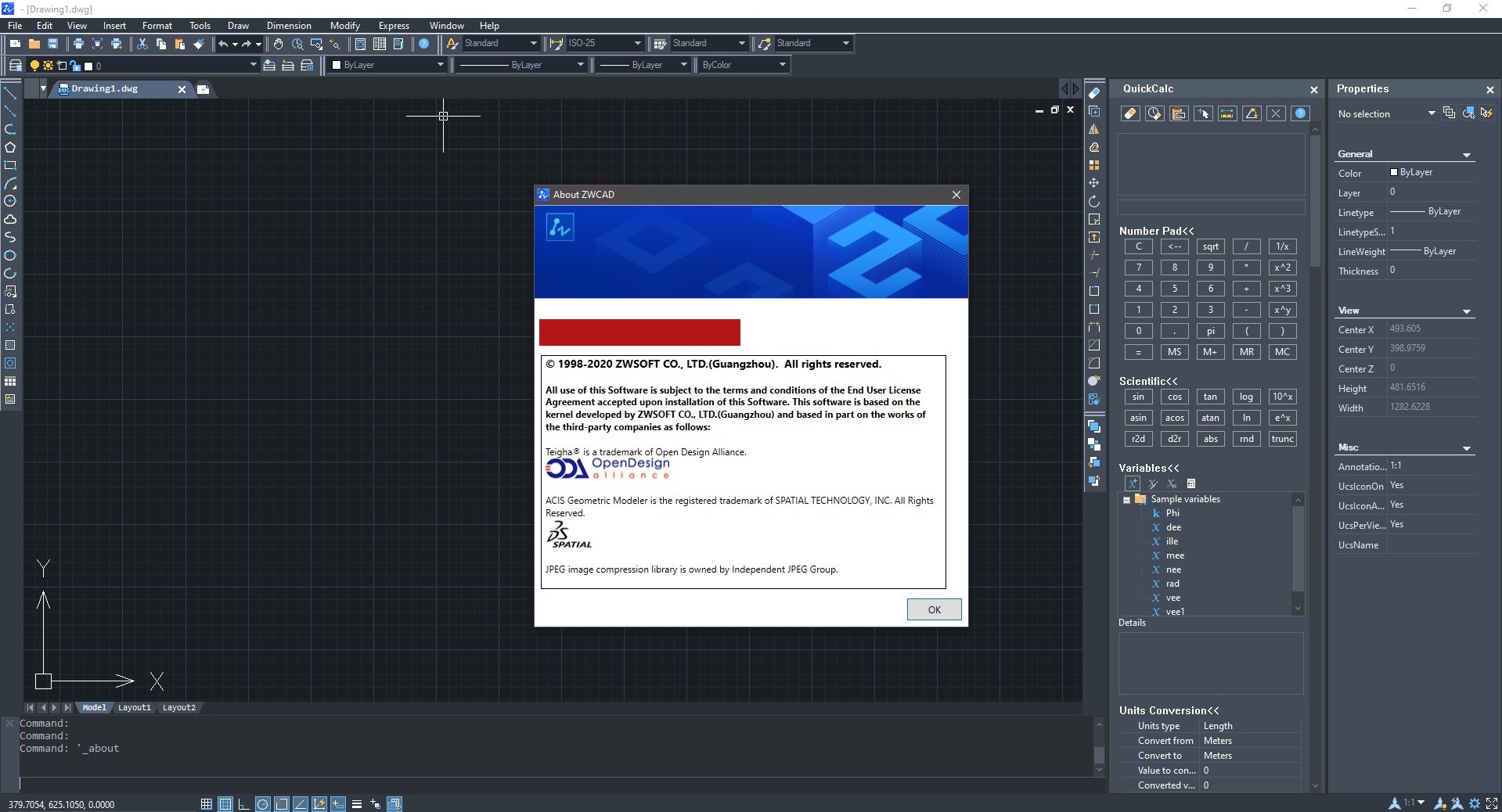Click QuickCalc Clear History icon
Screen dimensions: 1502x812
1154,113
